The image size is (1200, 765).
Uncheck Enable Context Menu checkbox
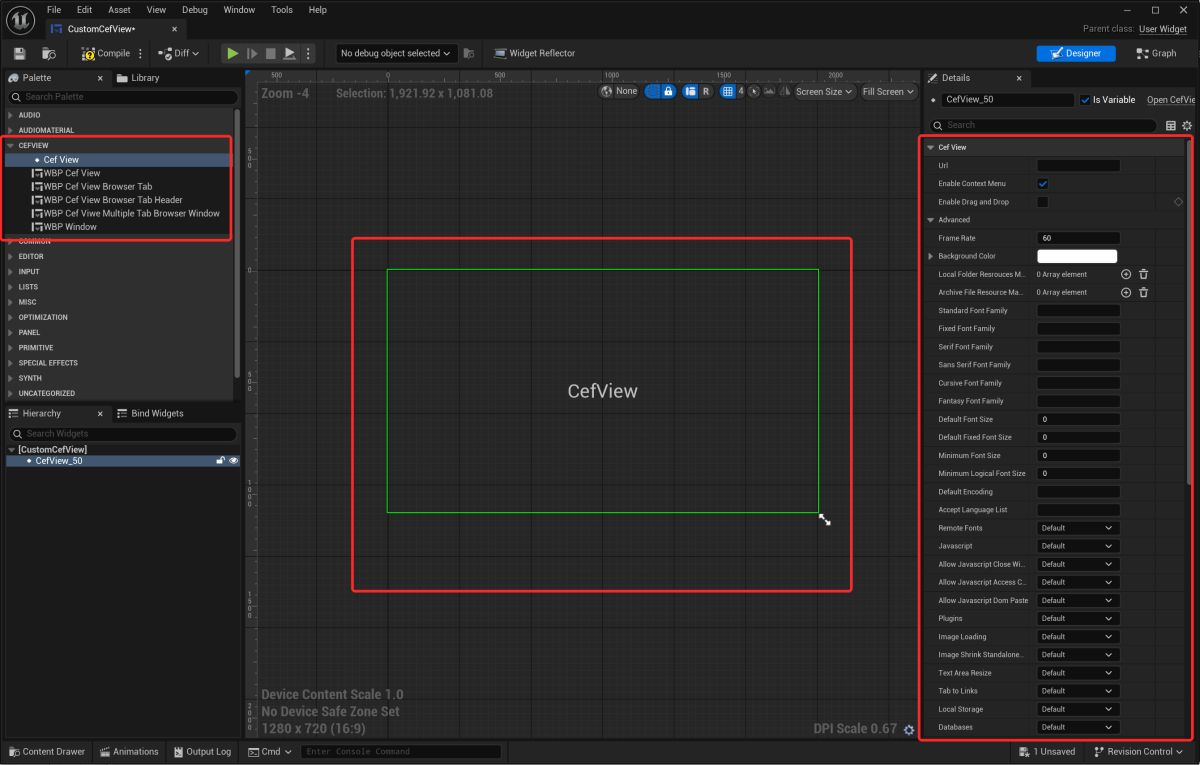[1043, 184]
